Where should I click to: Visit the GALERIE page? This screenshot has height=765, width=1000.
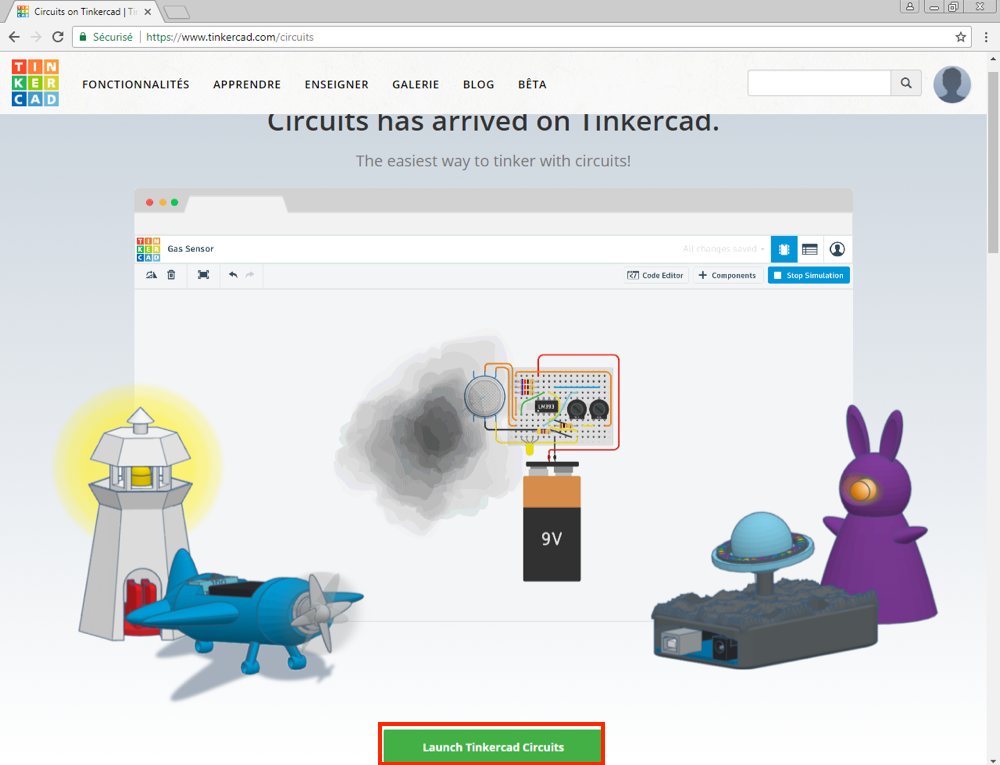click(416, 84)
